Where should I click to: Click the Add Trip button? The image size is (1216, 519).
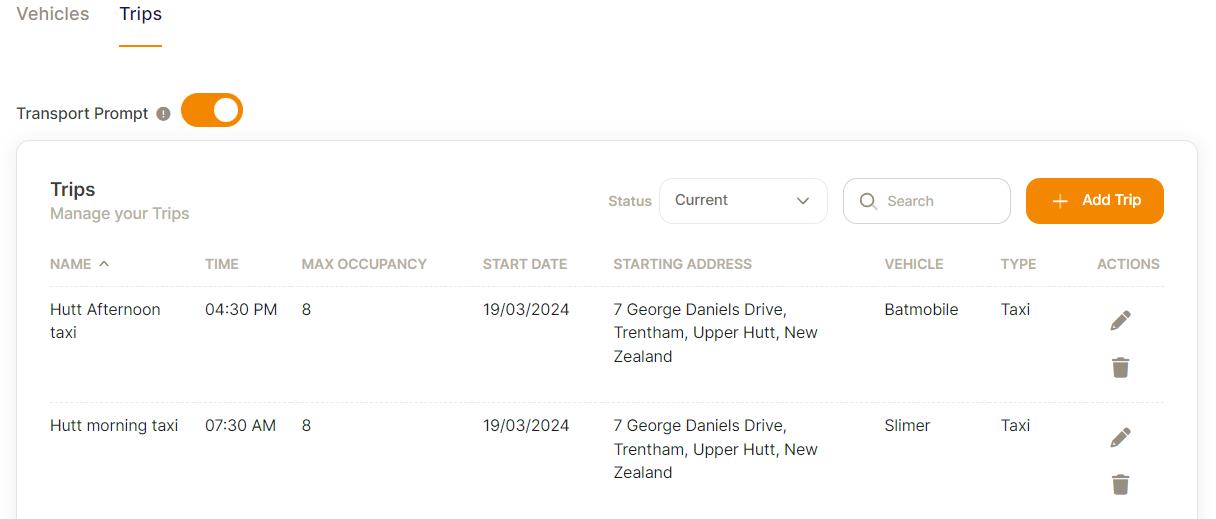point(1095,201)
